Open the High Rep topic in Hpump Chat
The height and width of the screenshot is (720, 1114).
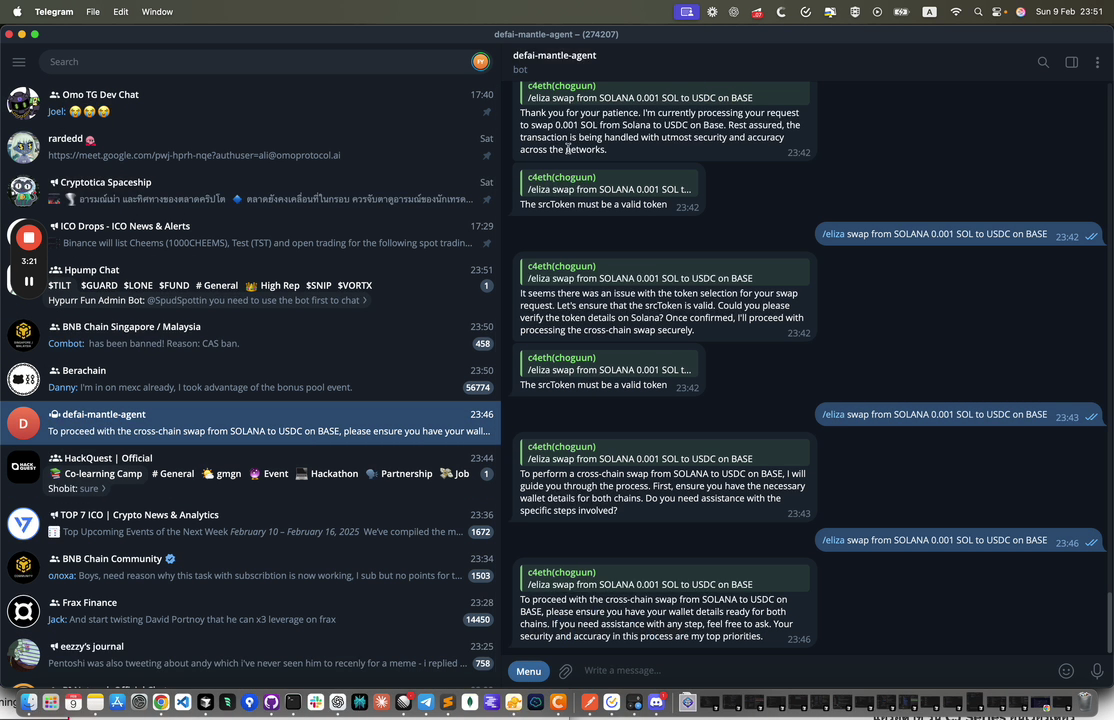(273, 285)
